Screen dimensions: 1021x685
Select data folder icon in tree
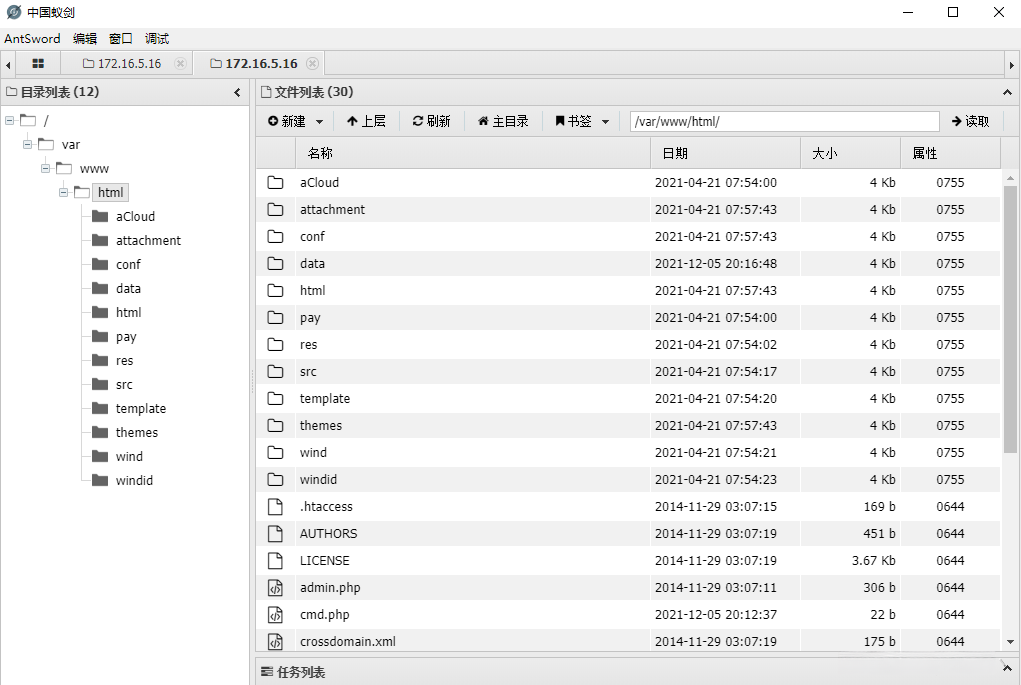coord(100,288)
